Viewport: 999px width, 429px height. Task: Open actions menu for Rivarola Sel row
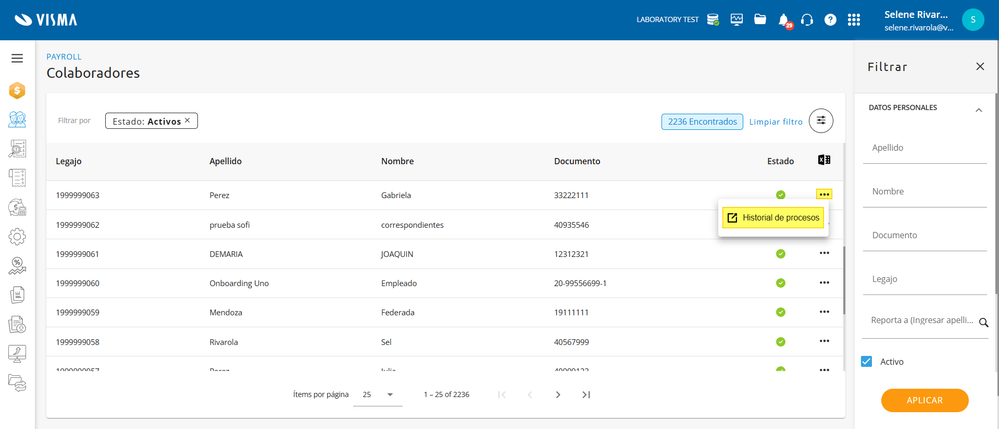(x=824, y=341)
